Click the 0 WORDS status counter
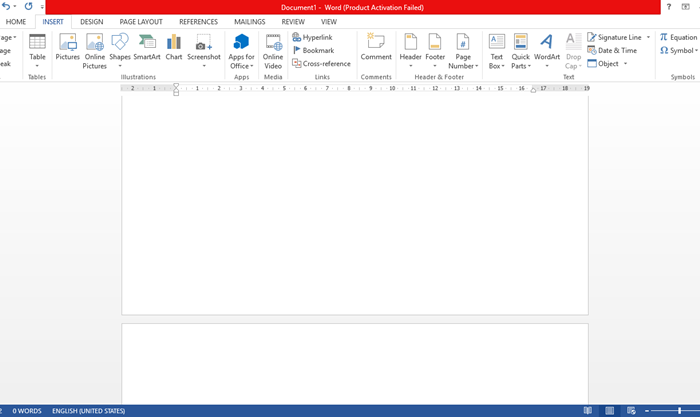 (27, 411)
